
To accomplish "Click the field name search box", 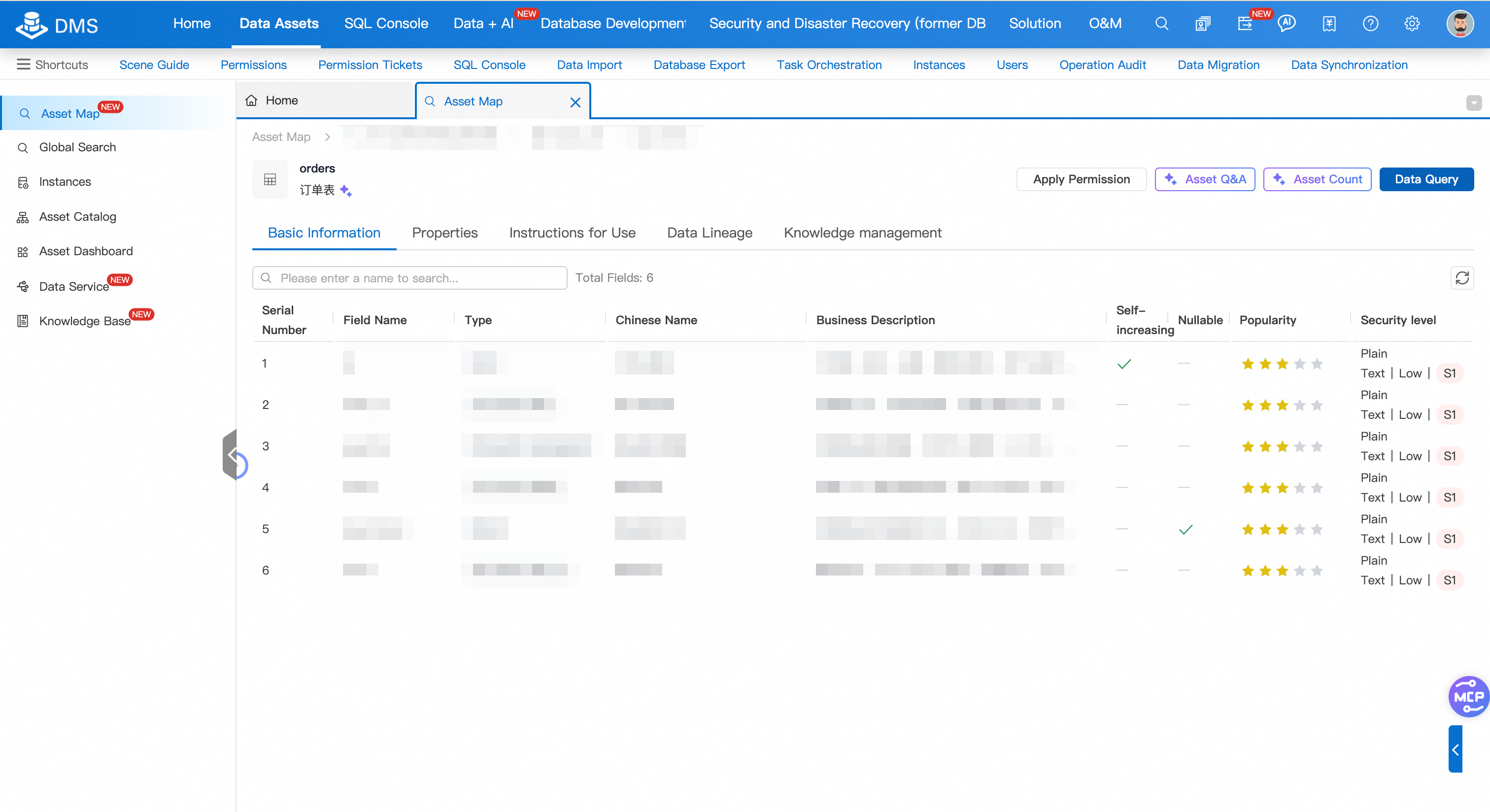I will [409, 278].
